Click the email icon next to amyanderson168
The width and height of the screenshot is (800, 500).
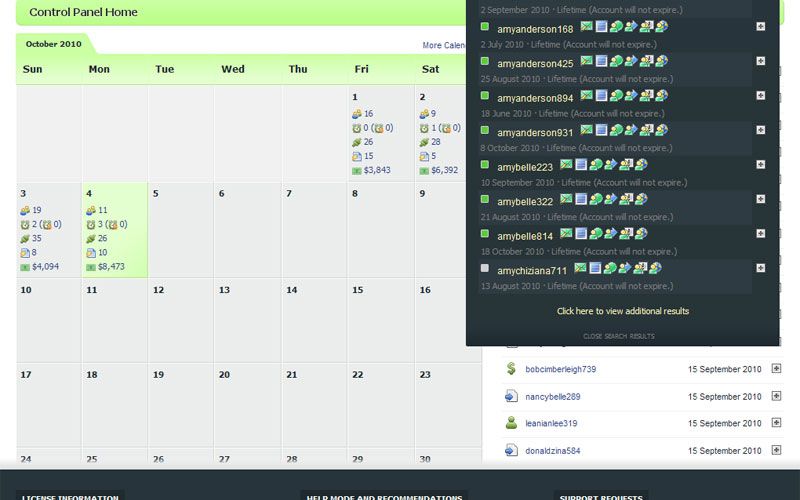[586, 27]
